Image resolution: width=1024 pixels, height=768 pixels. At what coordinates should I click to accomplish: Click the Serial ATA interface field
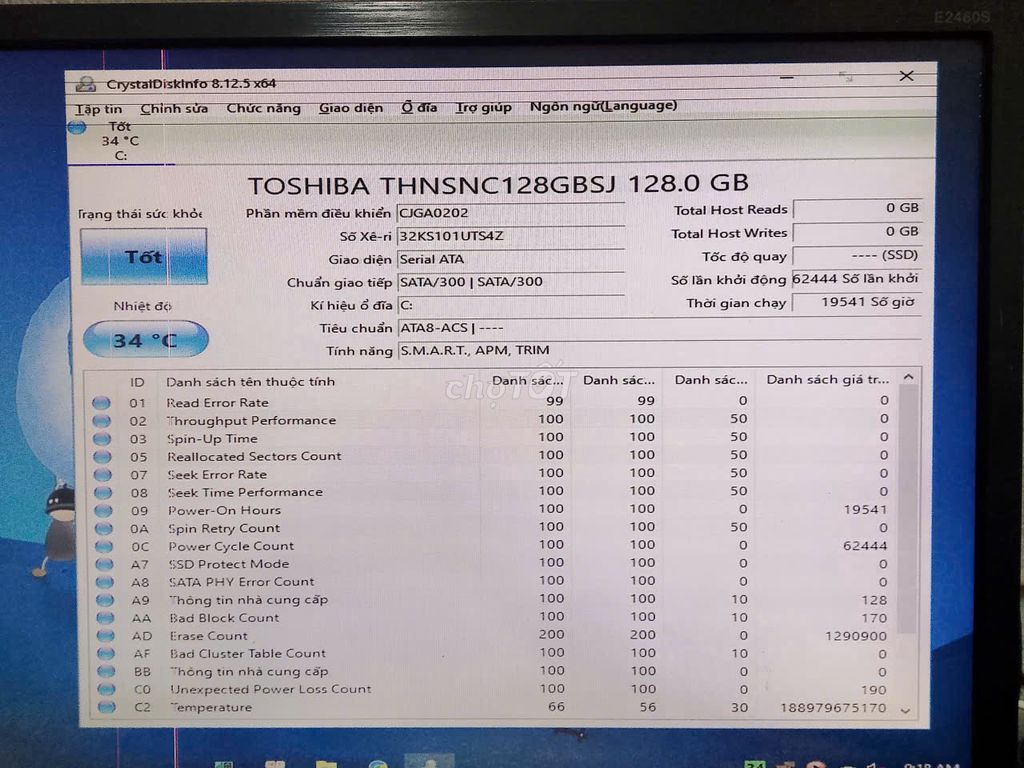[511, 259]
